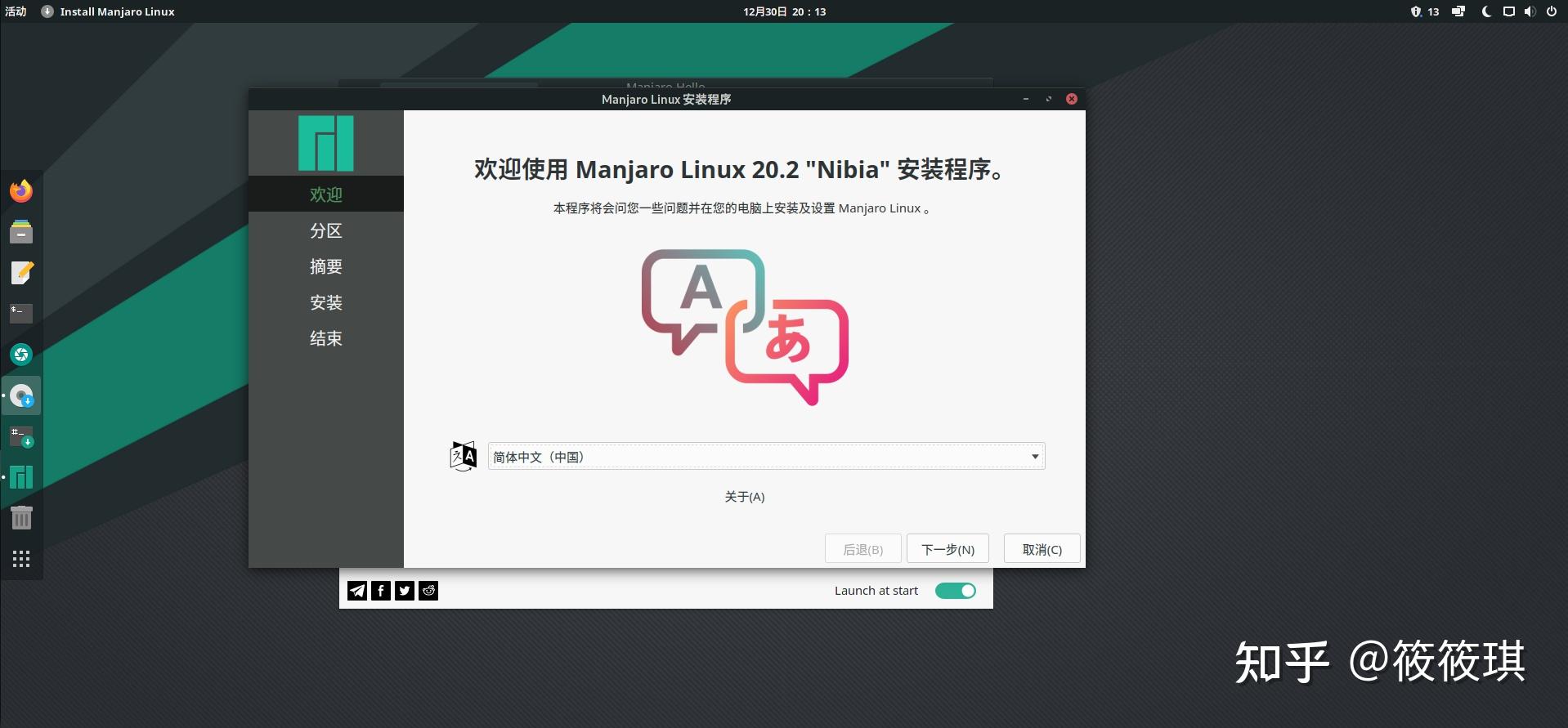Click the 下一步(N) button
The height and width of the screenshot is (728, 1568).
click(x=948, y=549)
